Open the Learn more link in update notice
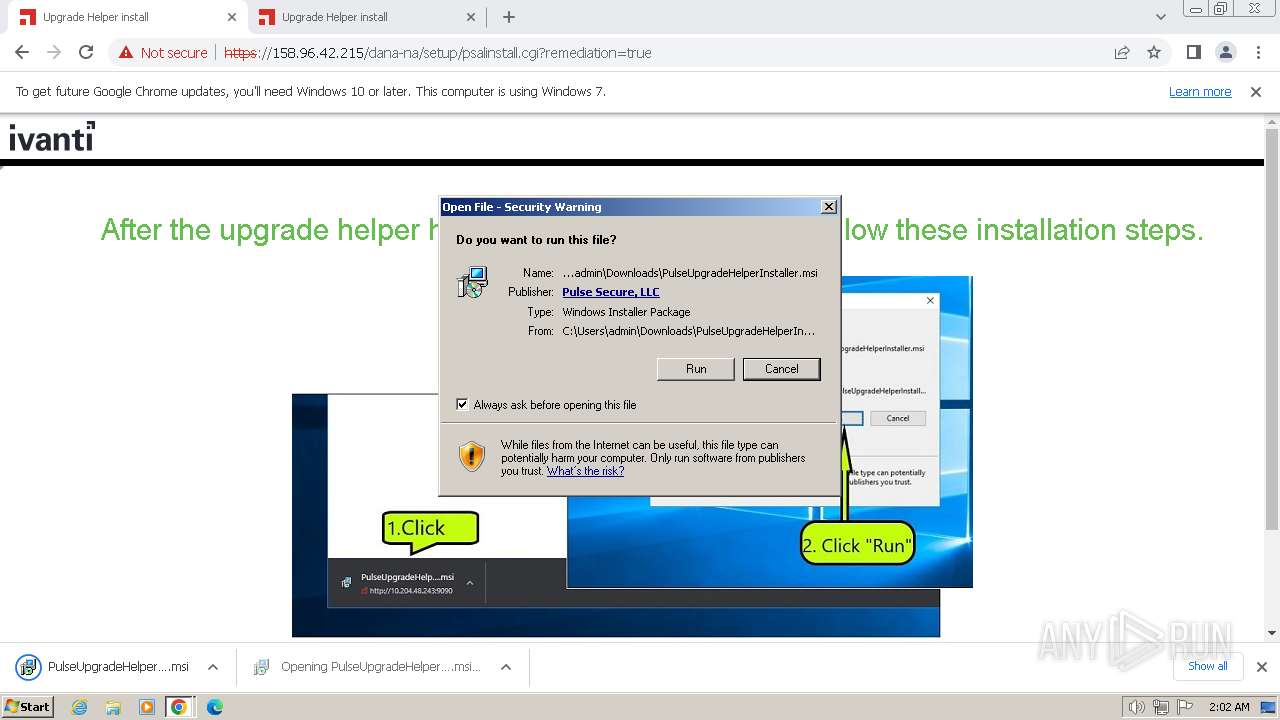This screenshot has height=720, width=1280. click(x=1200, y=92)
